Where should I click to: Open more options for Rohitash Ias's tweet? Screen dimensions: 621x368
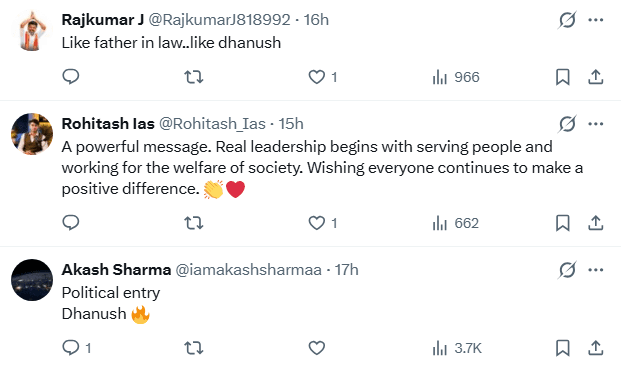point(596,124)
